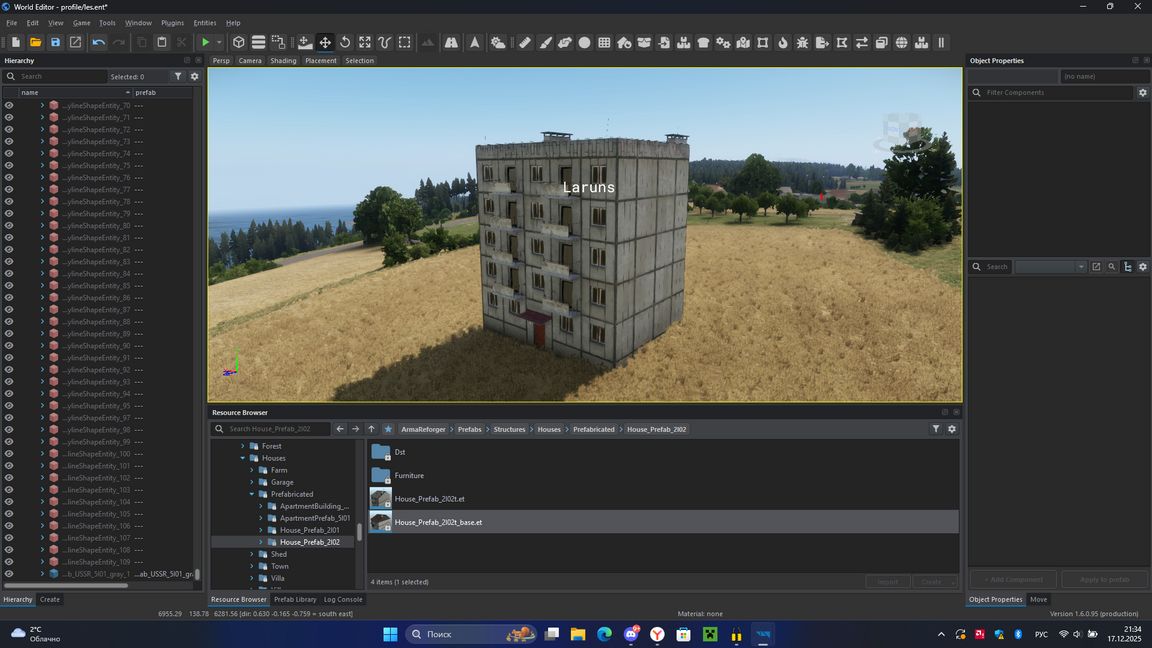Viewport: 1152px width, 648px height.
Task: Click the Shading viewport button
Action: (x=283, y=61)
